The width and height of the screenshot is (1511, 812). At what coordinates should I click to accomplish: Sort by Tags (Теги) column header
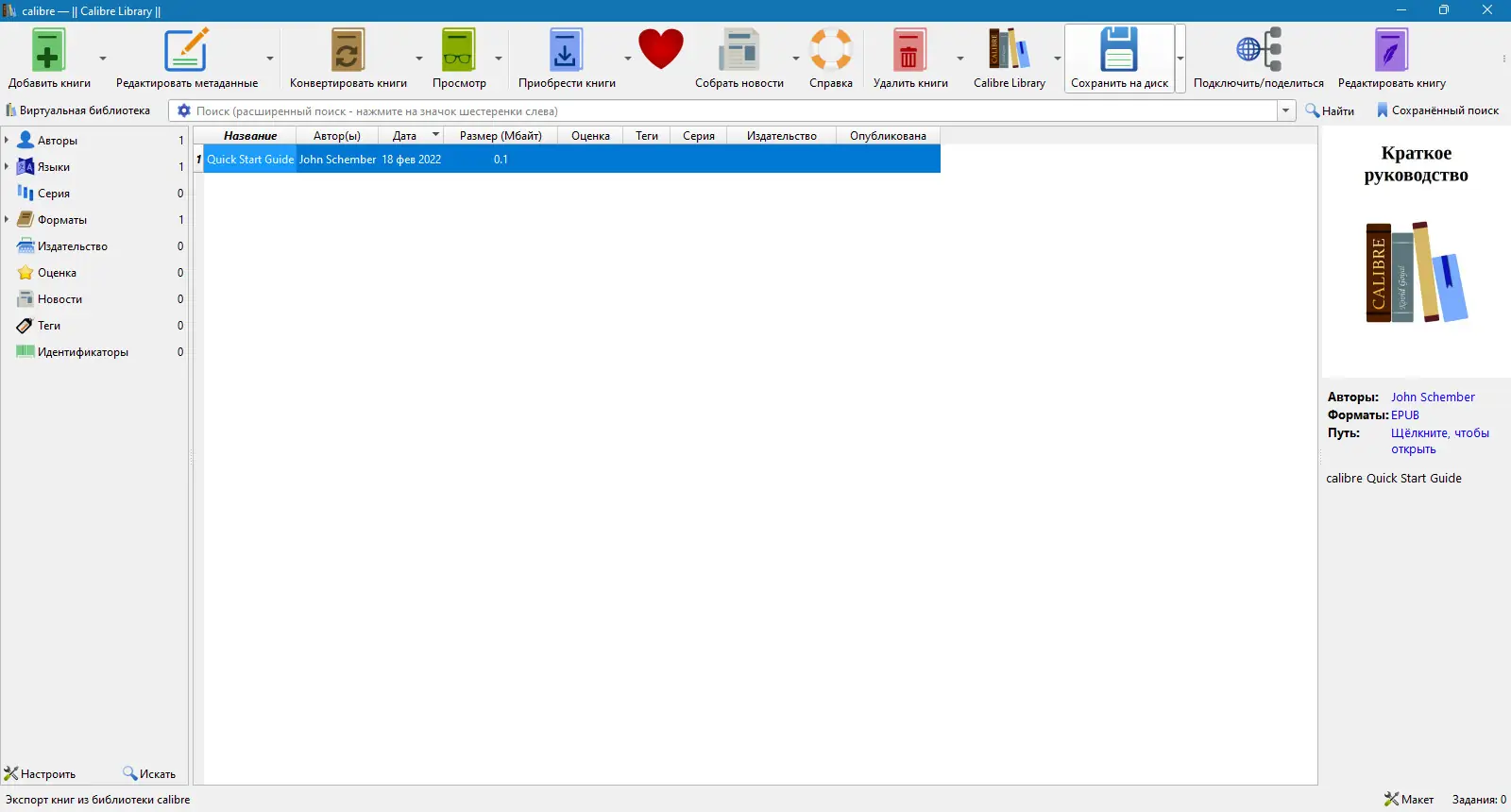pyautogui.click(x=647, y=136)
